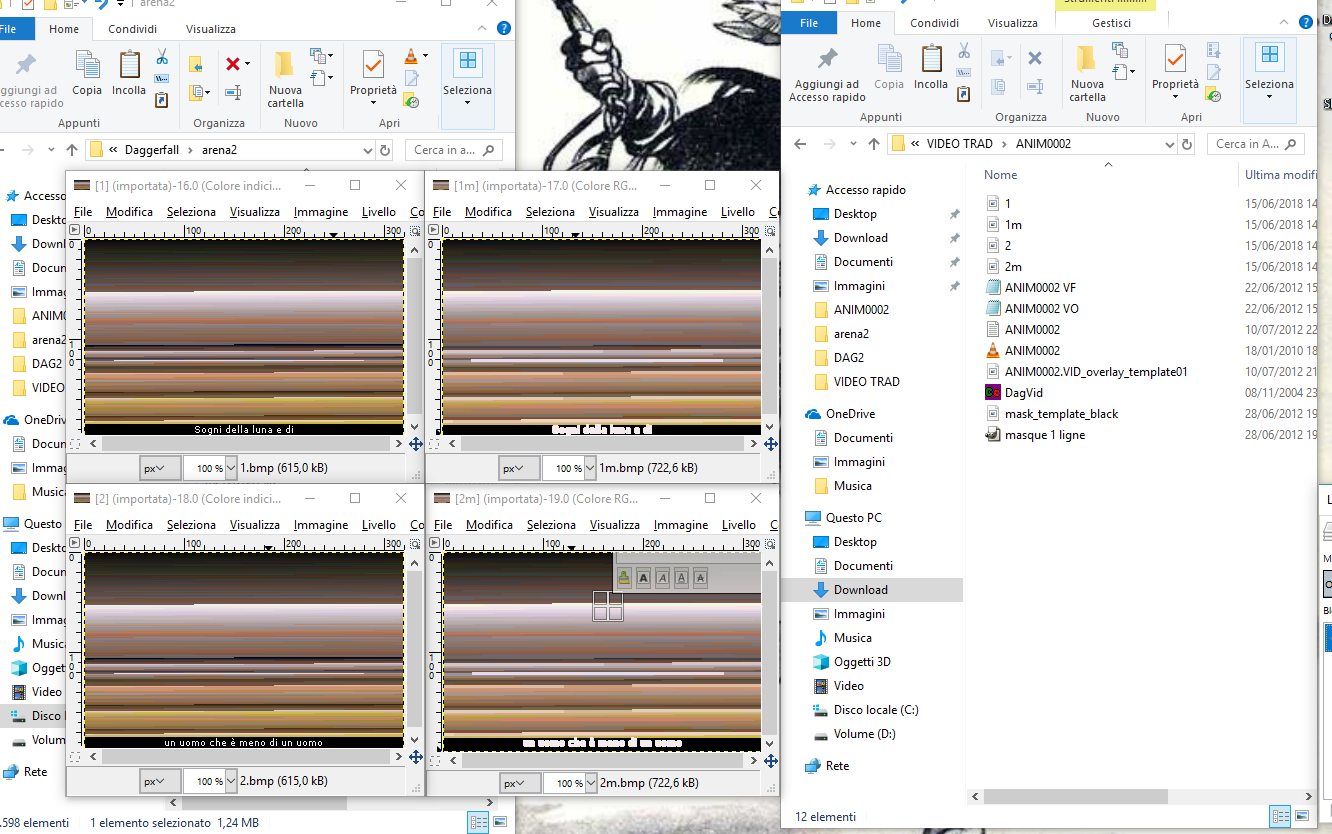Select OneDrive in ANIM0002 window sidebar
This screenshot has width=1332, height=834.
tap(850, 414)
